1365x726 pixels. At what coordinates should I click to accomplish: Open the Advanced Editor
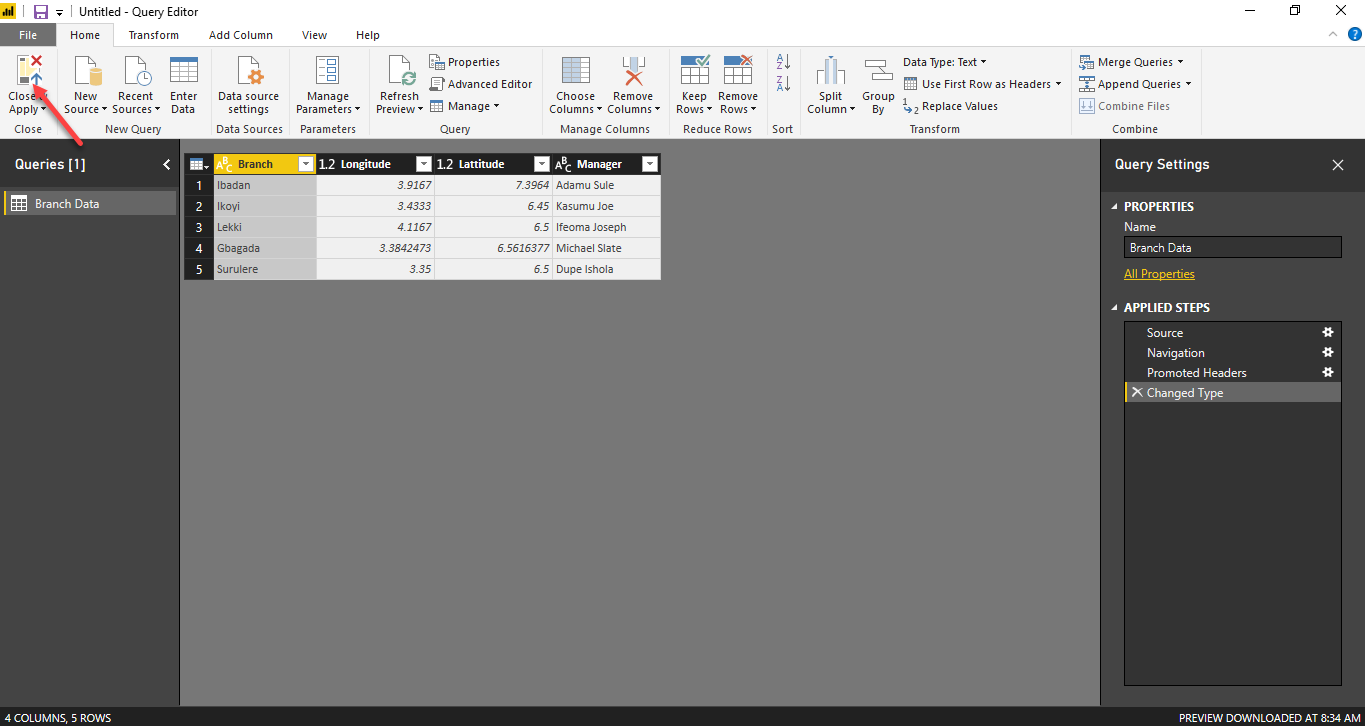click(481, 84)
